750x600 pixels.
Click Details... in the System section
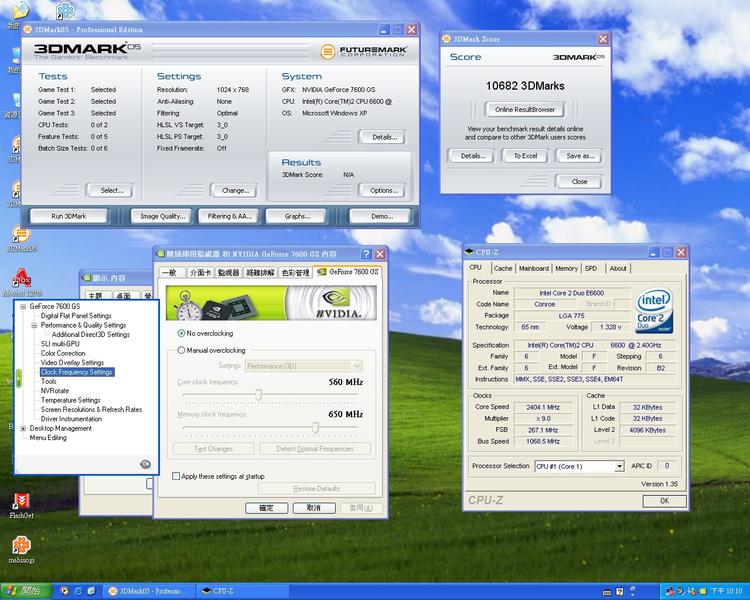point(383,137)
